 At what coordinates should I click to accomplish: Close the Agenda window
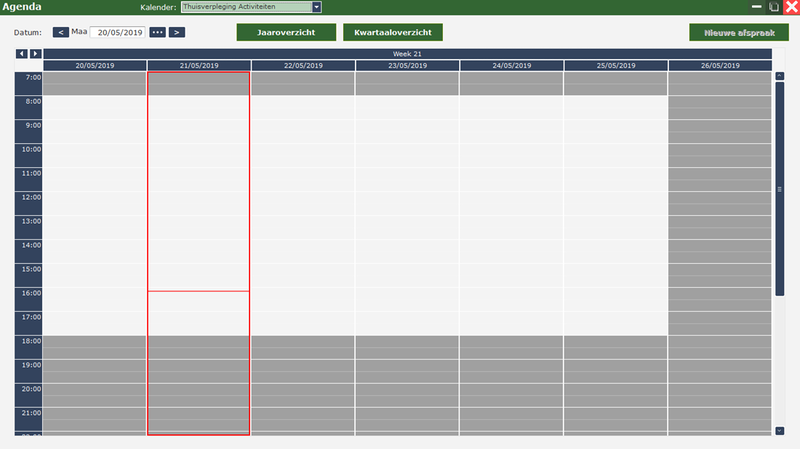[x=790, y=6]
